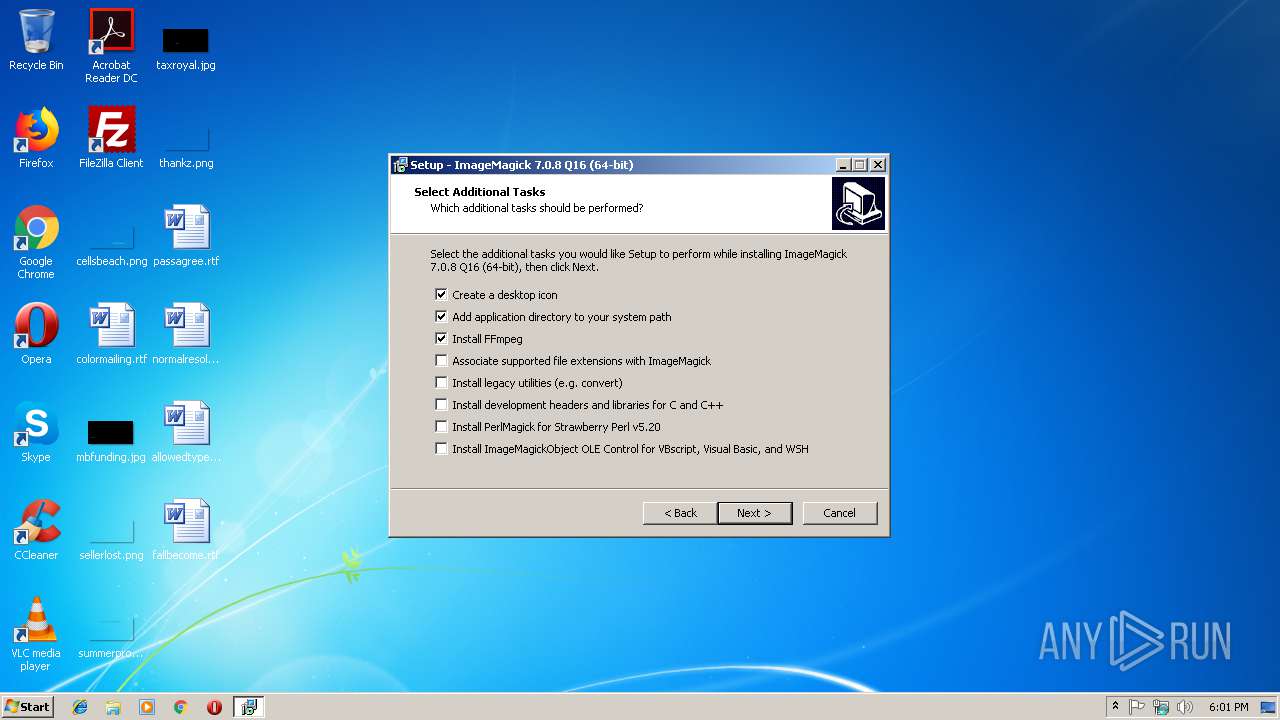This screenshot has height=720, width=1280.
Task: Open the Recycle Bin desktop icon
Action: pyautogui.click(x=36, y=40)
